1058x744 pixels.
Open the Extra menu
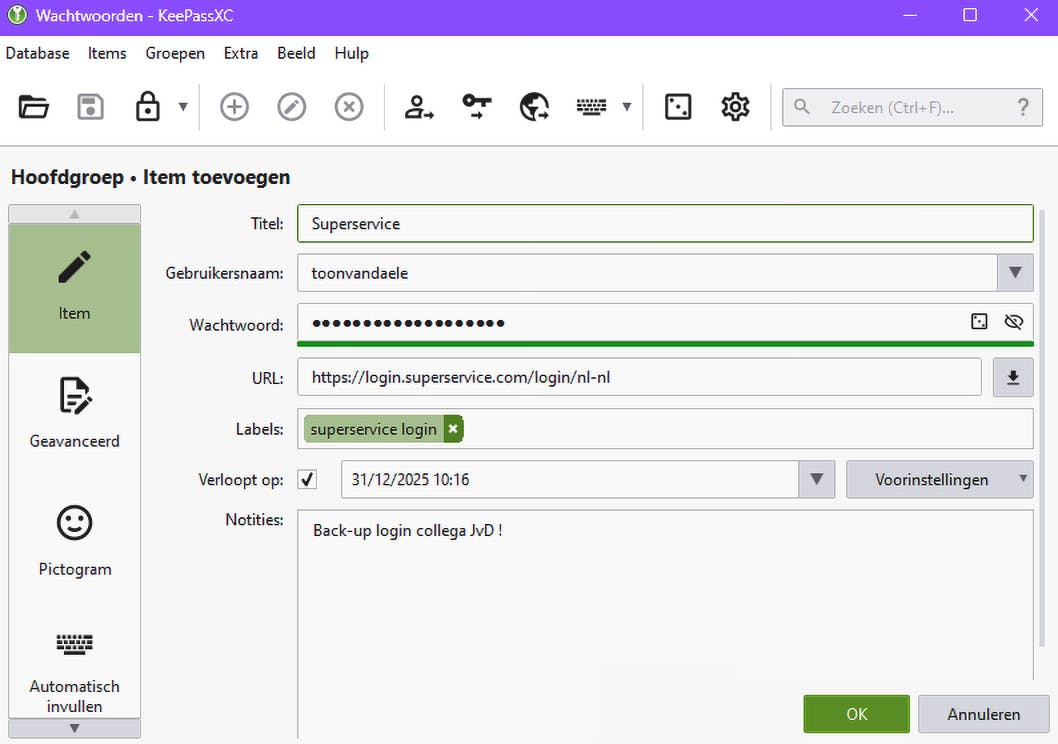click(241, 53)
